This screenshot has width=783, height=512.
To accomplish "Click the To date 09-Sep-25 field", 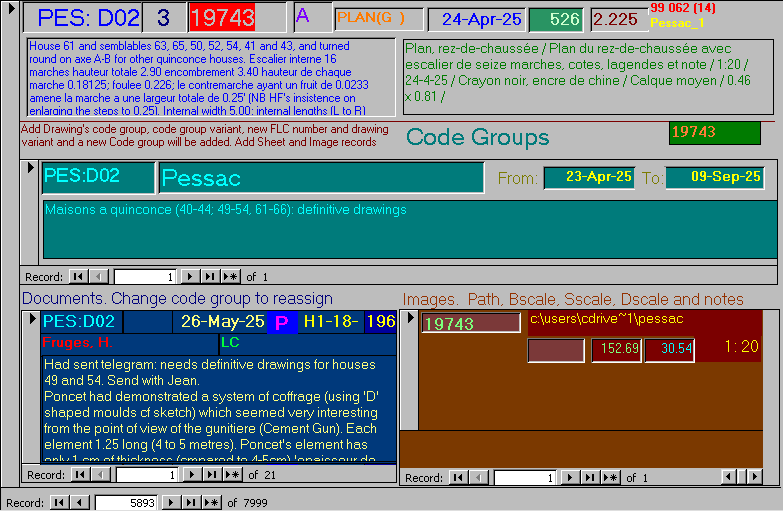I will pos(715,177).
